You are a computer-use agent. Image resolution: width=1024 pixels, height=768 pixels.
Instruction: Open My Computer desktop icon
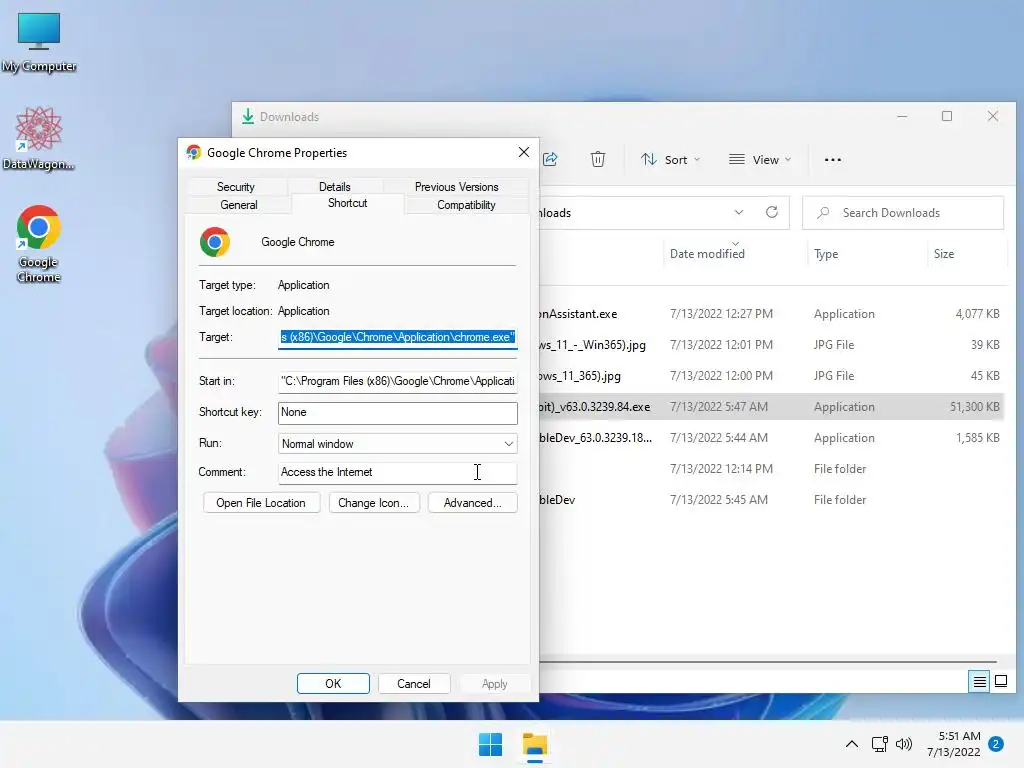[39, 41]
